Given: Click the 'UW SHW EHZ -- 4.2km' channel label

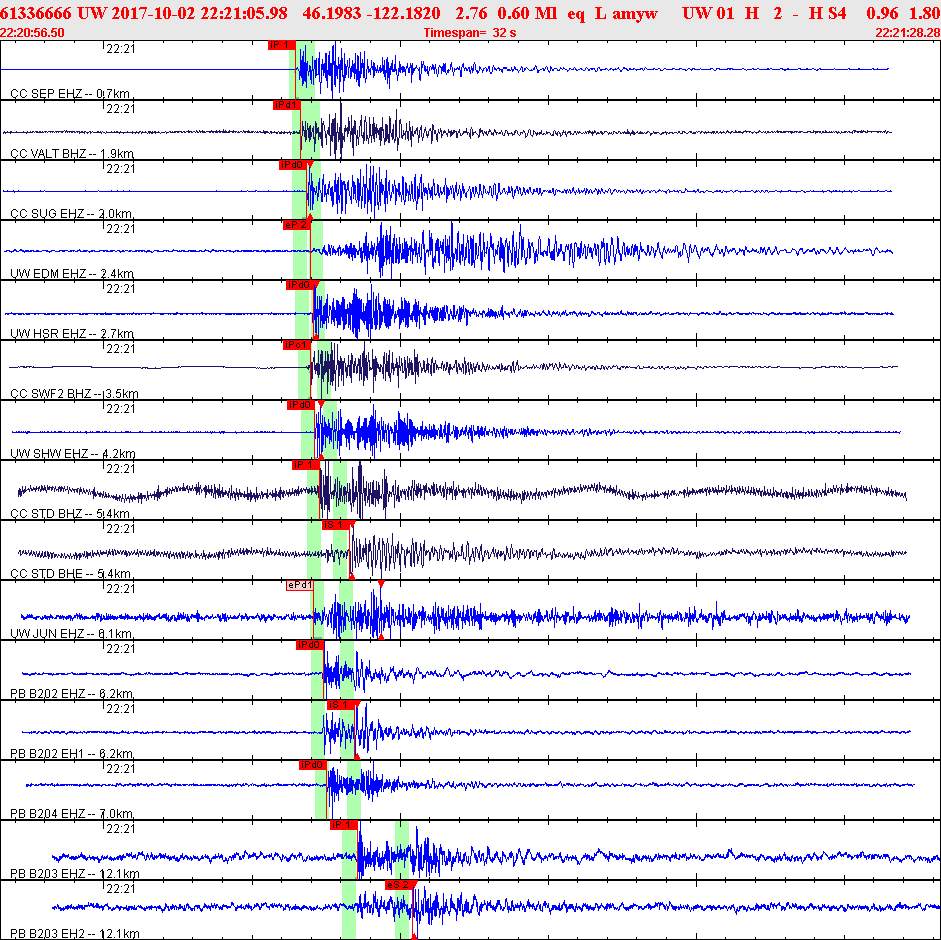Looking at the screenshot, I should coord(73,454).
